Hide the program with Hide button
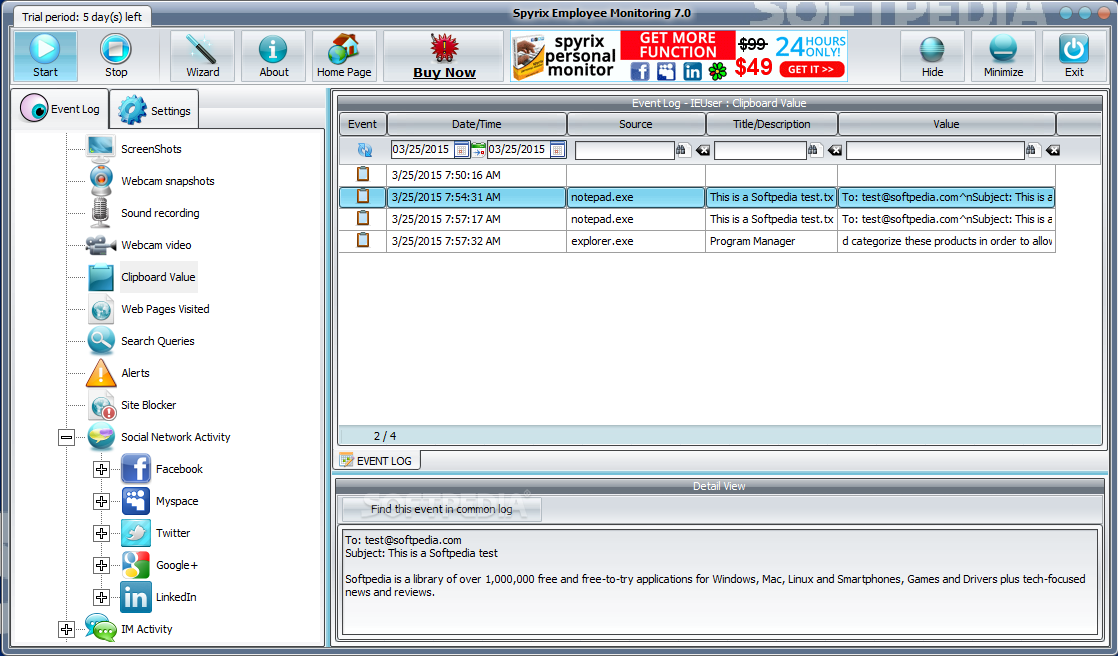1118x656 pixels. pos(932,56)
